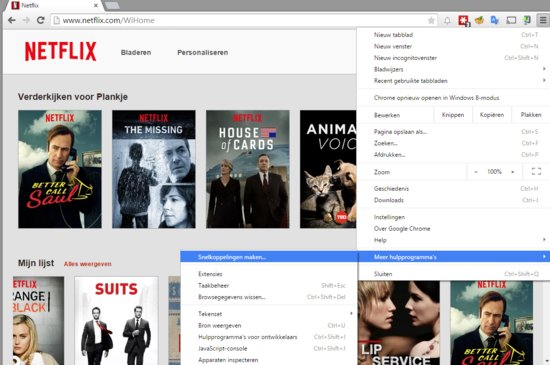The width and height of the screenshot is (550, 365).
Task: Open the House of Cards poster
Action: pyautogui.click(x=248, y=169)
